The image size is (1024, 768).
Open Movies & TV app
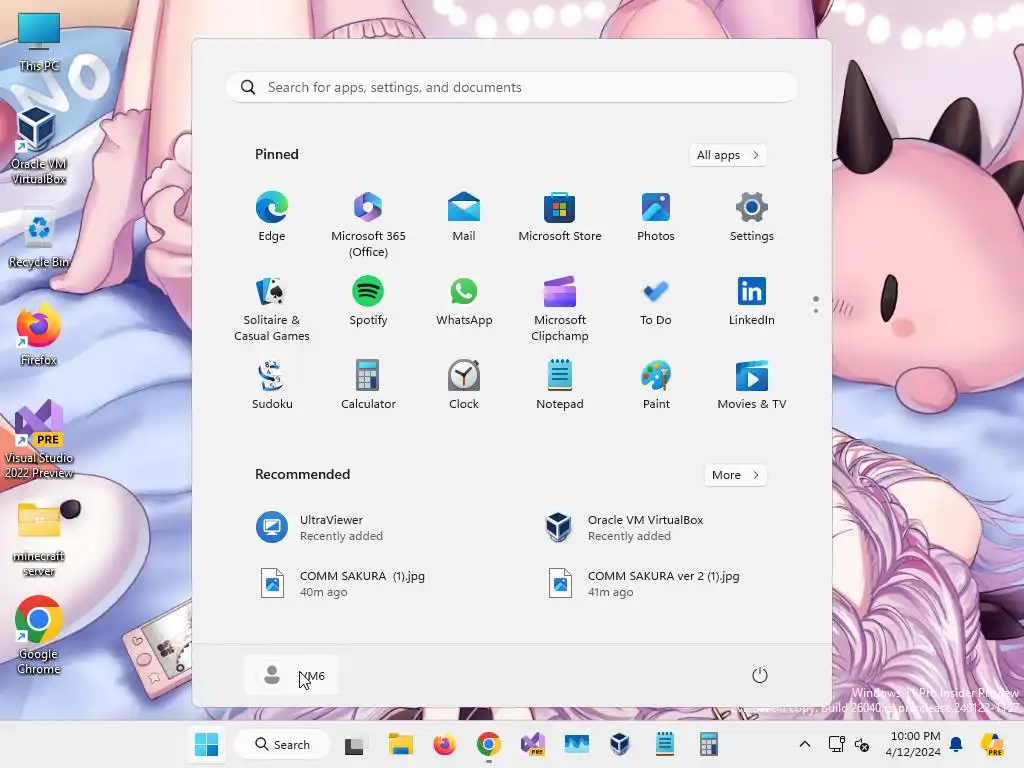[x=752, y=386]
